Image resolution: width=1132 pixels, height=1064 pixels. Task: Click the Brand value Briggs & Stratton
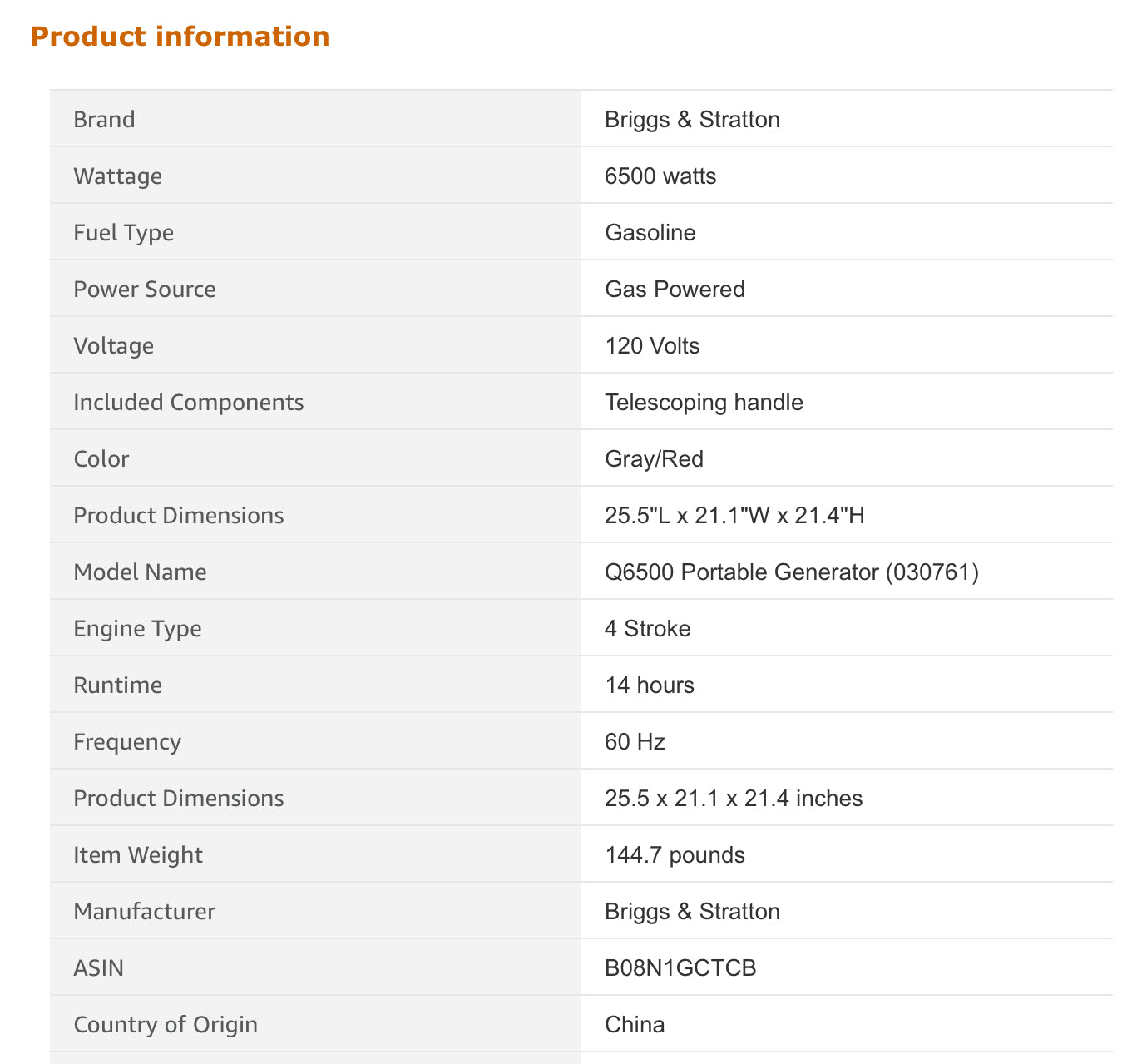coord(692,120)
